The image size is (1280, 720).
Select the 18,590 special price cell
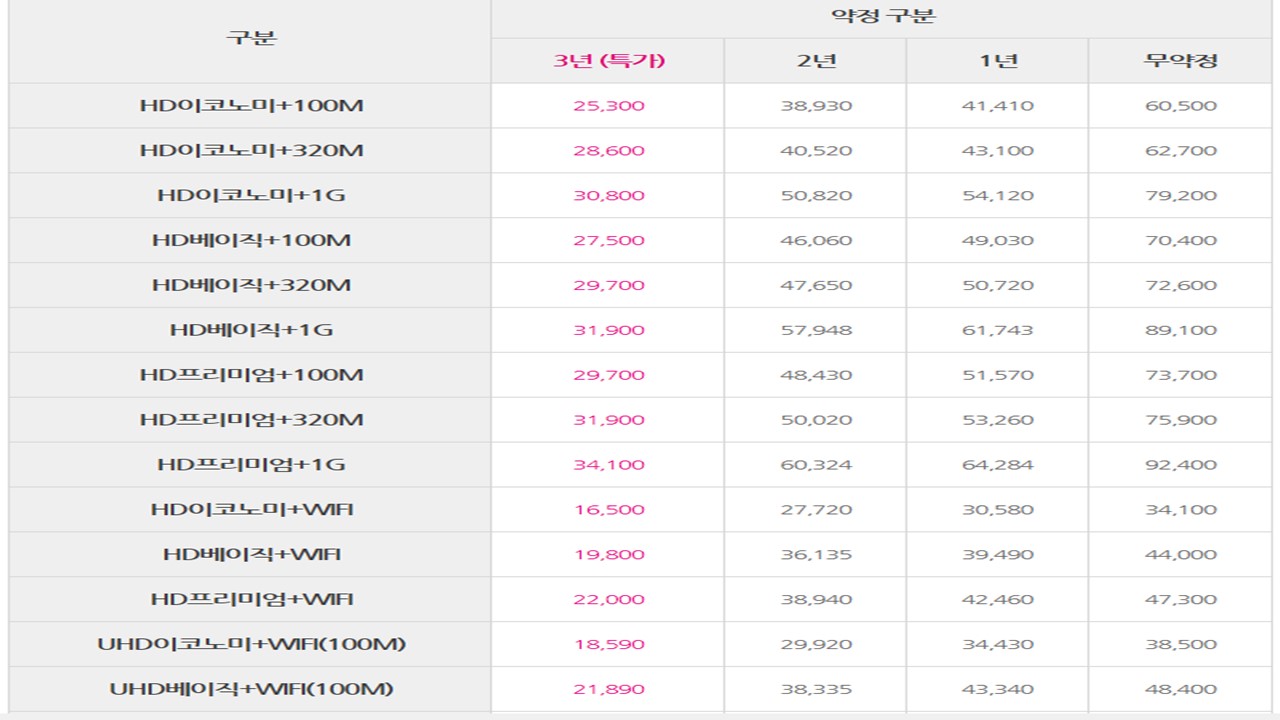[x=609, y=645]
